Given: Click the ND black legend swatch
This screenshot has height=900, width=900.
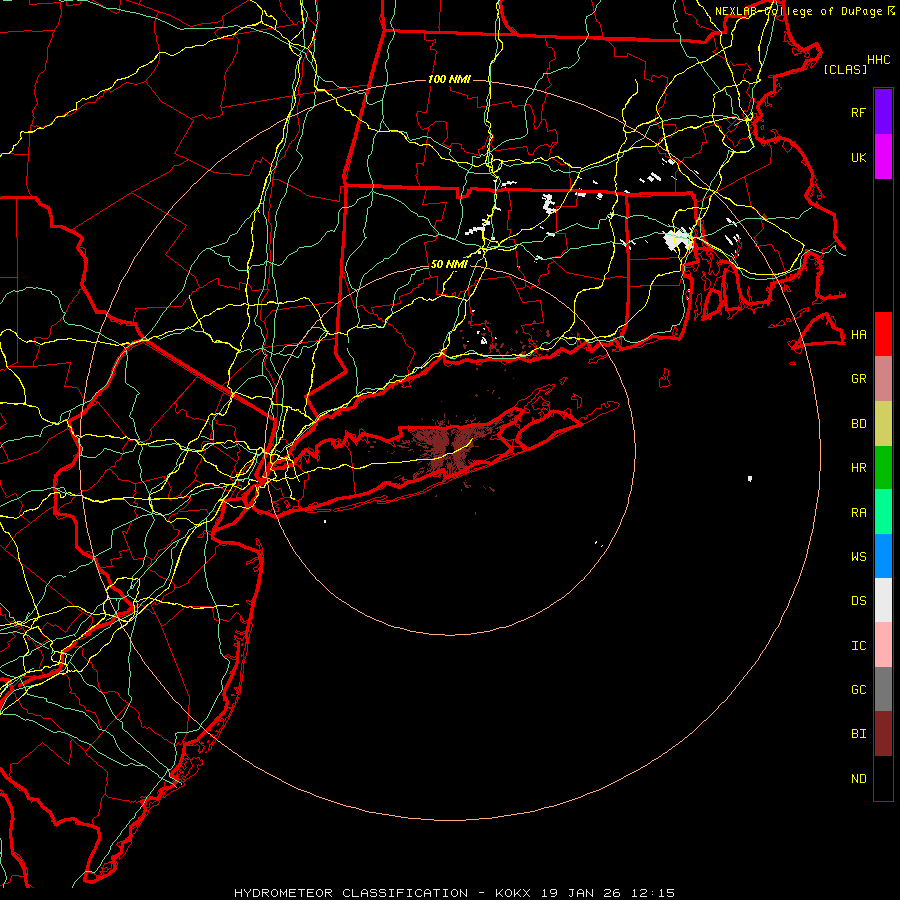Looking at the screenshot, I should coord(883,778).
